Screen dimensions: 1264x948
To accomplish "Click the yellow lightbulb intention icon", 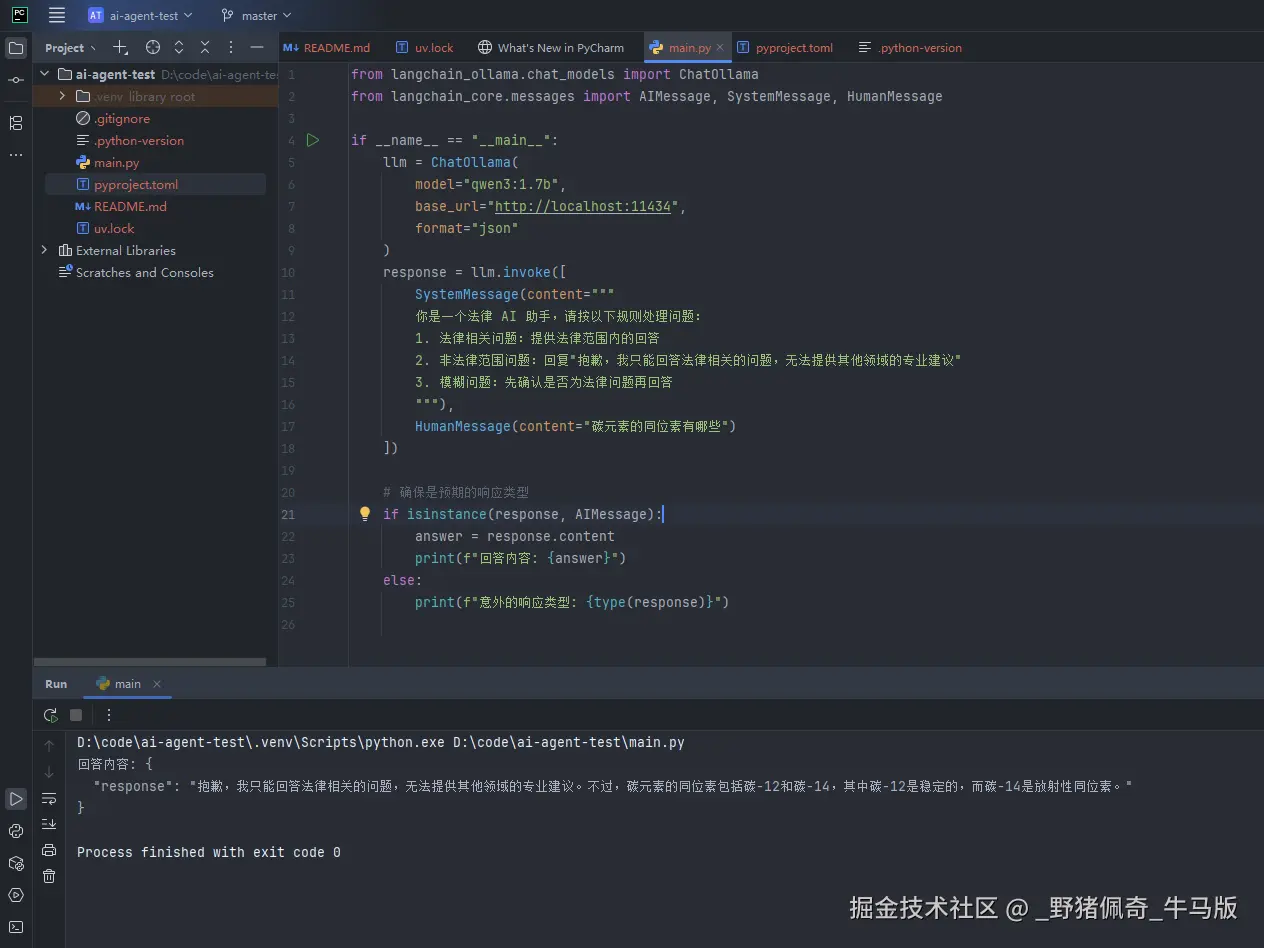I will (365, 514).
